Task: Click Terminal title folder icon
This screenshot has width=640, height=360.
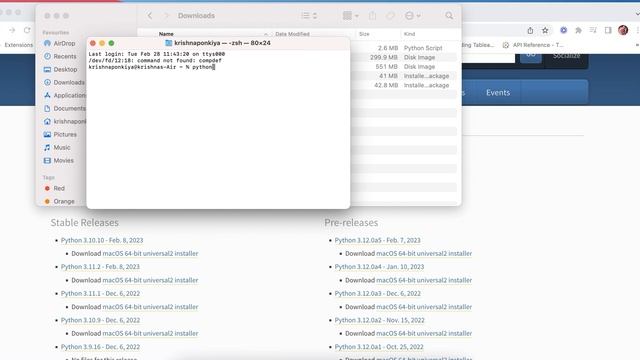Action: (x=169, y=43)
